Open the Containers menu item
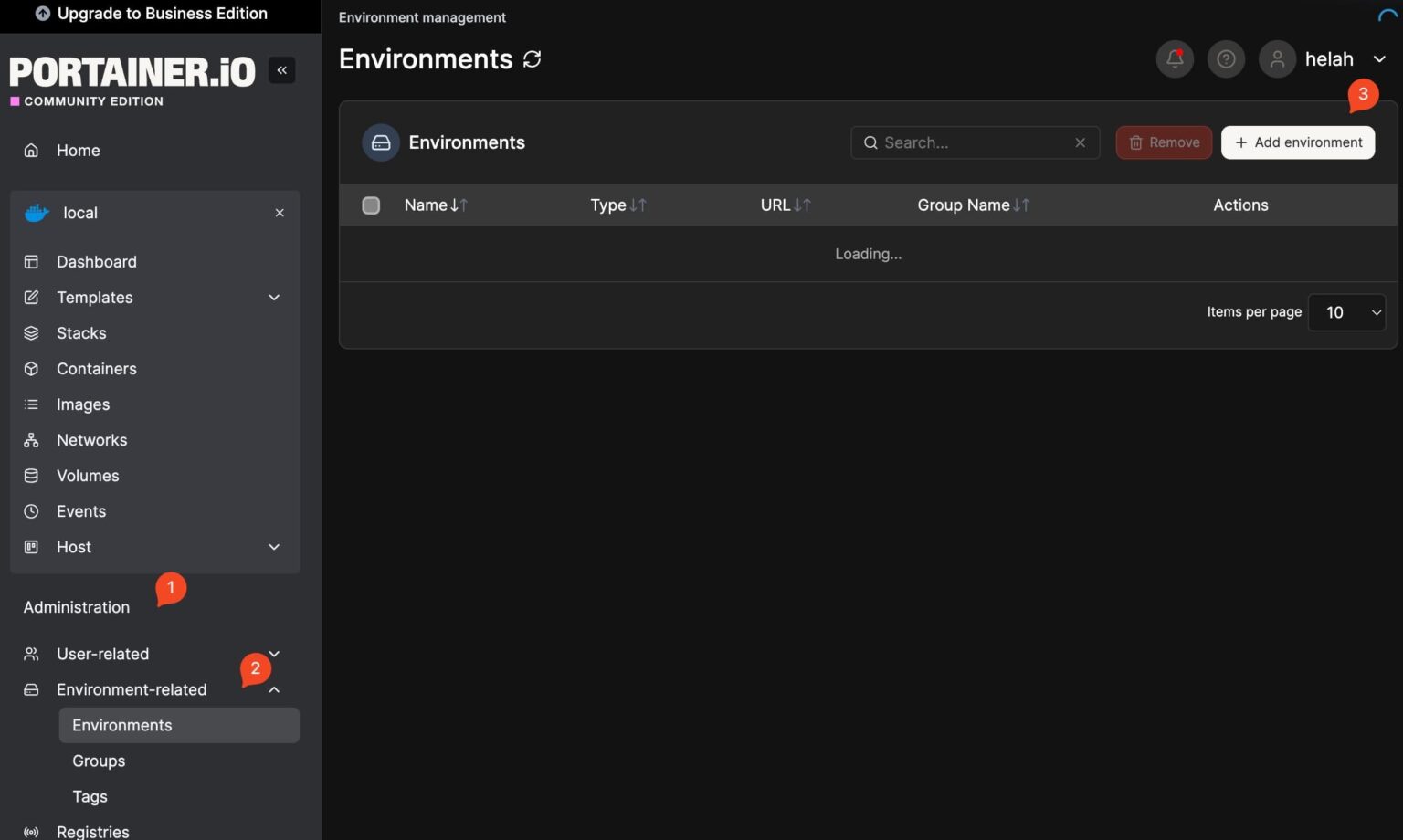The width and height of the screenshot is (1403, 840). point(96,369)
